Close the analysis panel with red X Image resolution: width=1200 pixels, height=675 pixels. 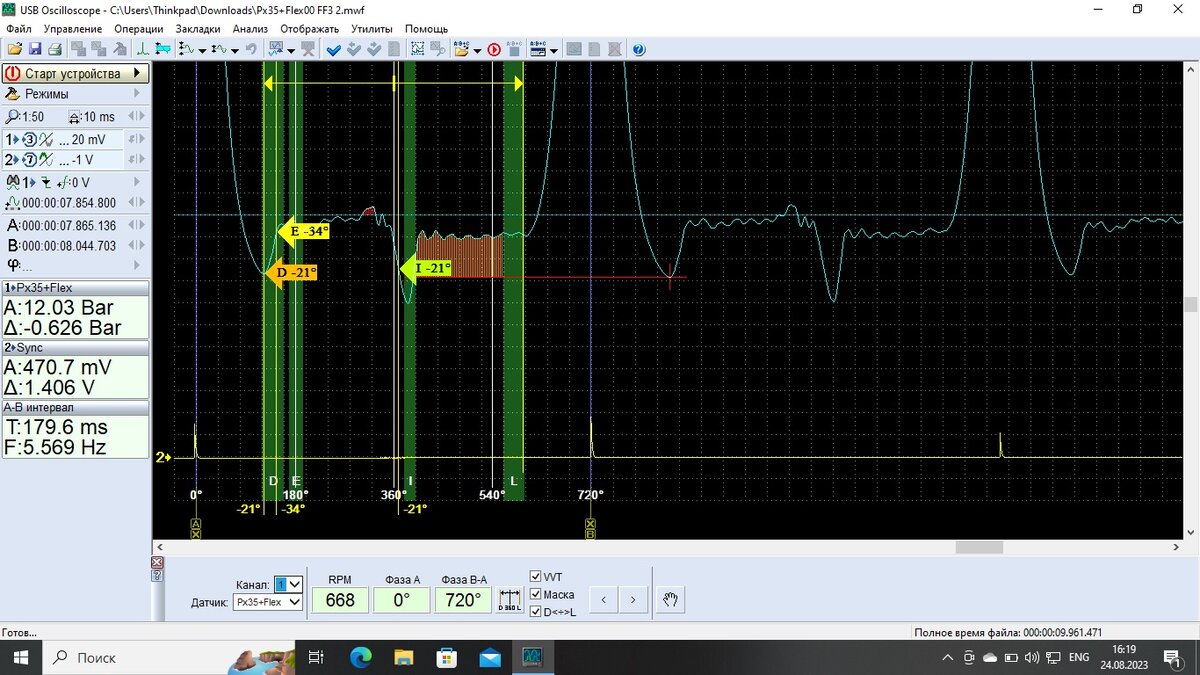(157, 563)
